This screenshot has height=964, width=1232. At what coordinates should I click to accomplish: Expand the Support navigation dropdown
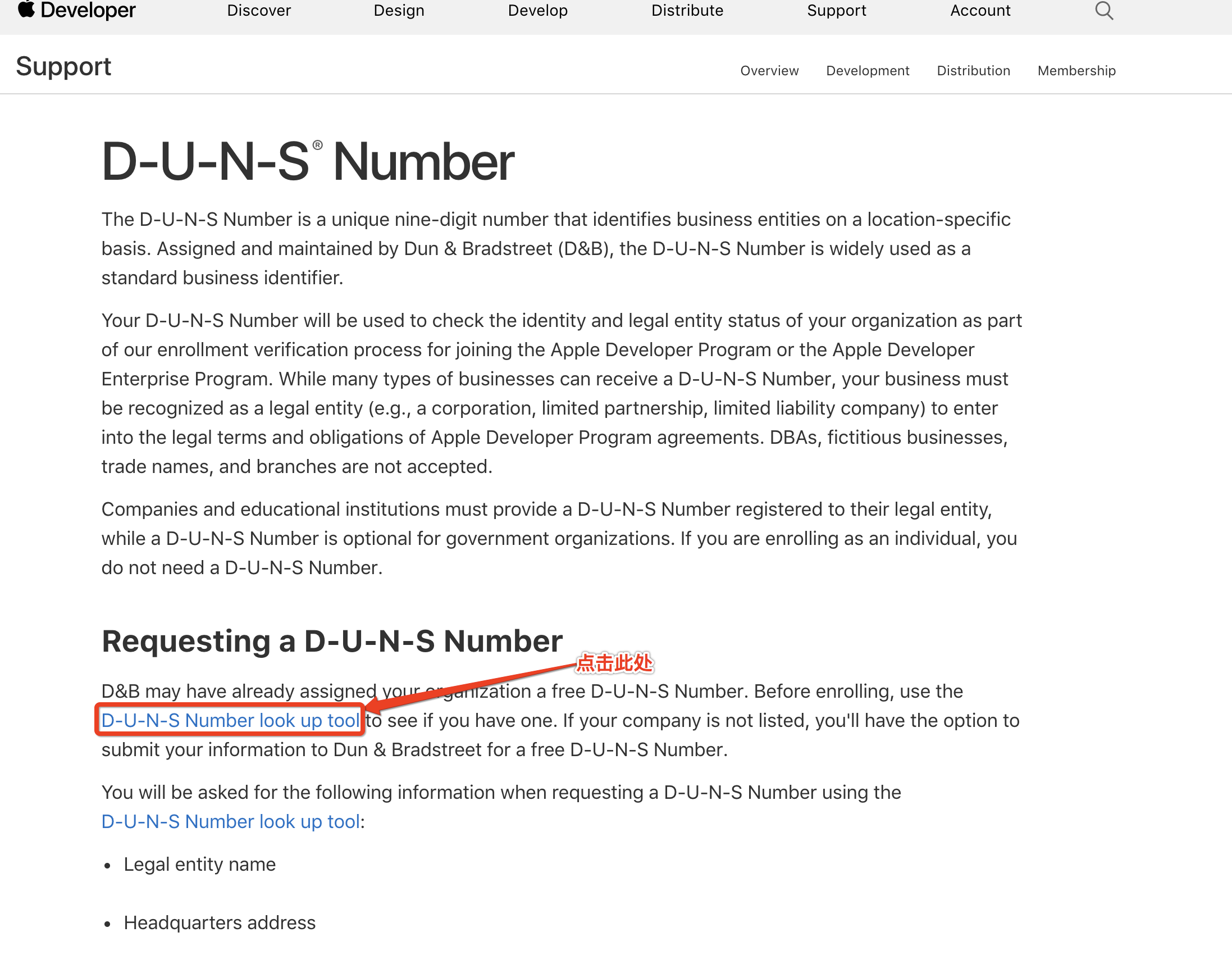pyautogui.click(x=837, y=12)
